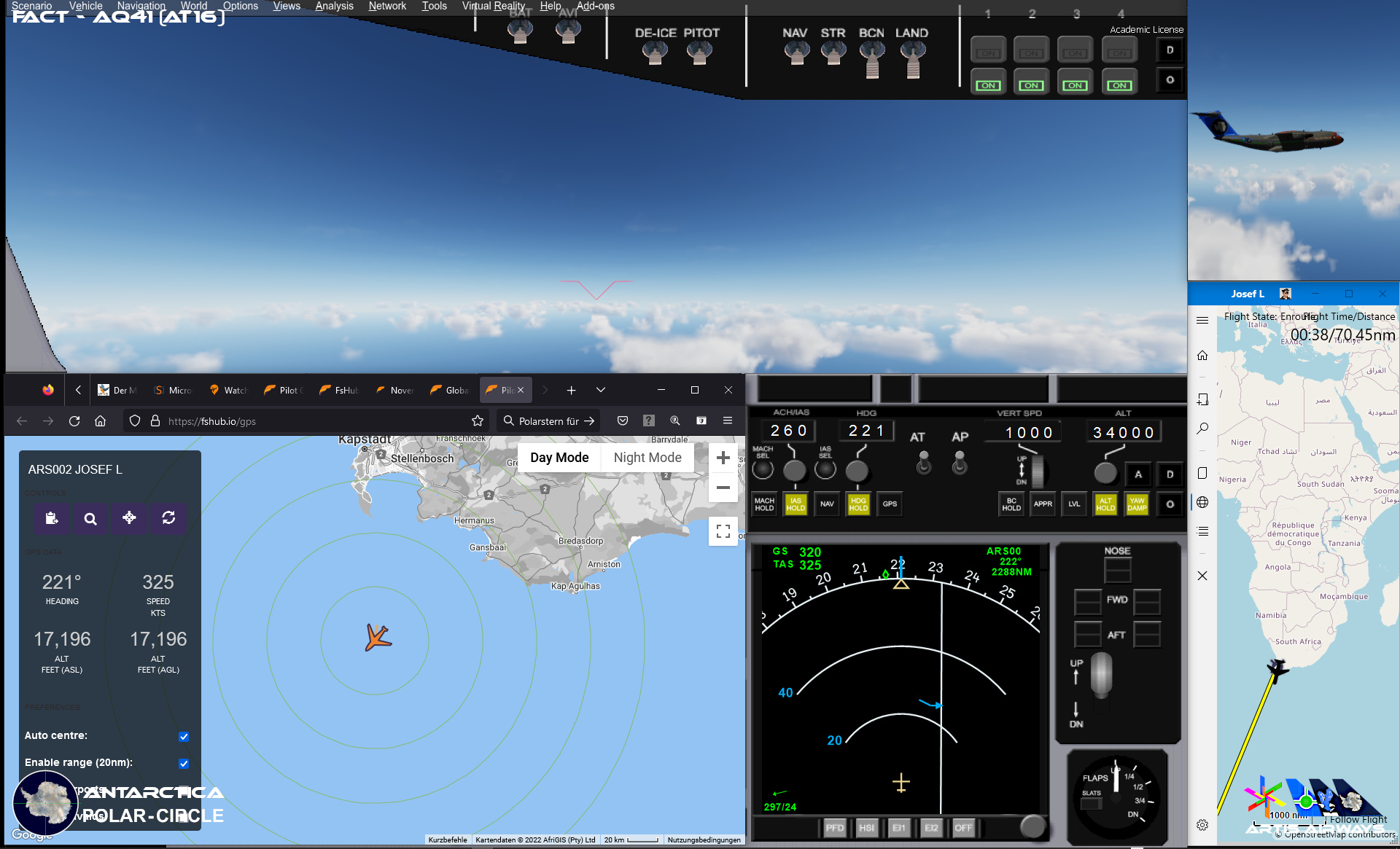This screenshot has height=849, width=1400.
Task: Click the HDG heading selector knob
Action: [857, 471]
